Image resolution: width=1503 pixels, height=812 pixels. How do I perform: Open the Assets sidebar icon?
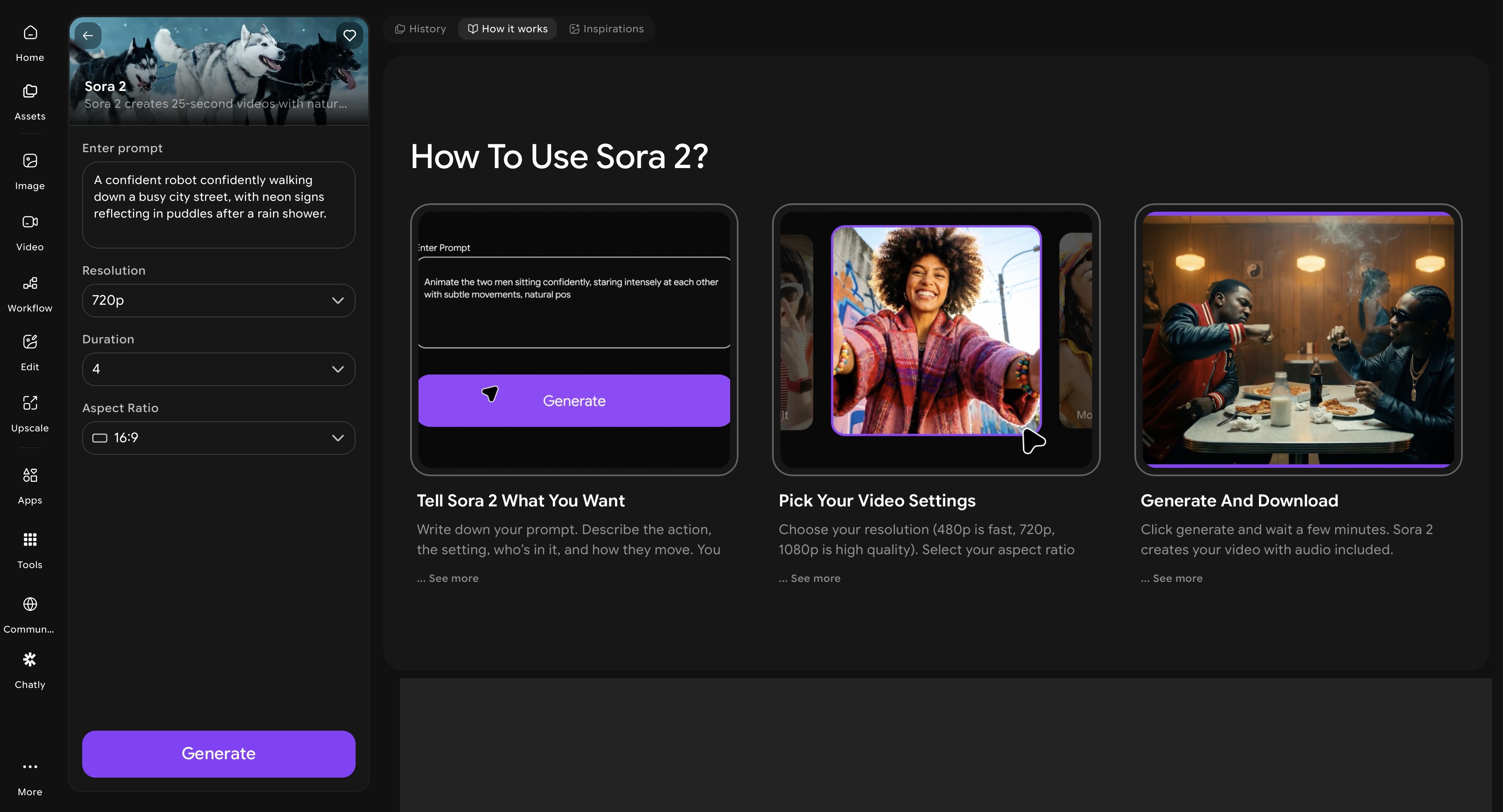(30, 91)
